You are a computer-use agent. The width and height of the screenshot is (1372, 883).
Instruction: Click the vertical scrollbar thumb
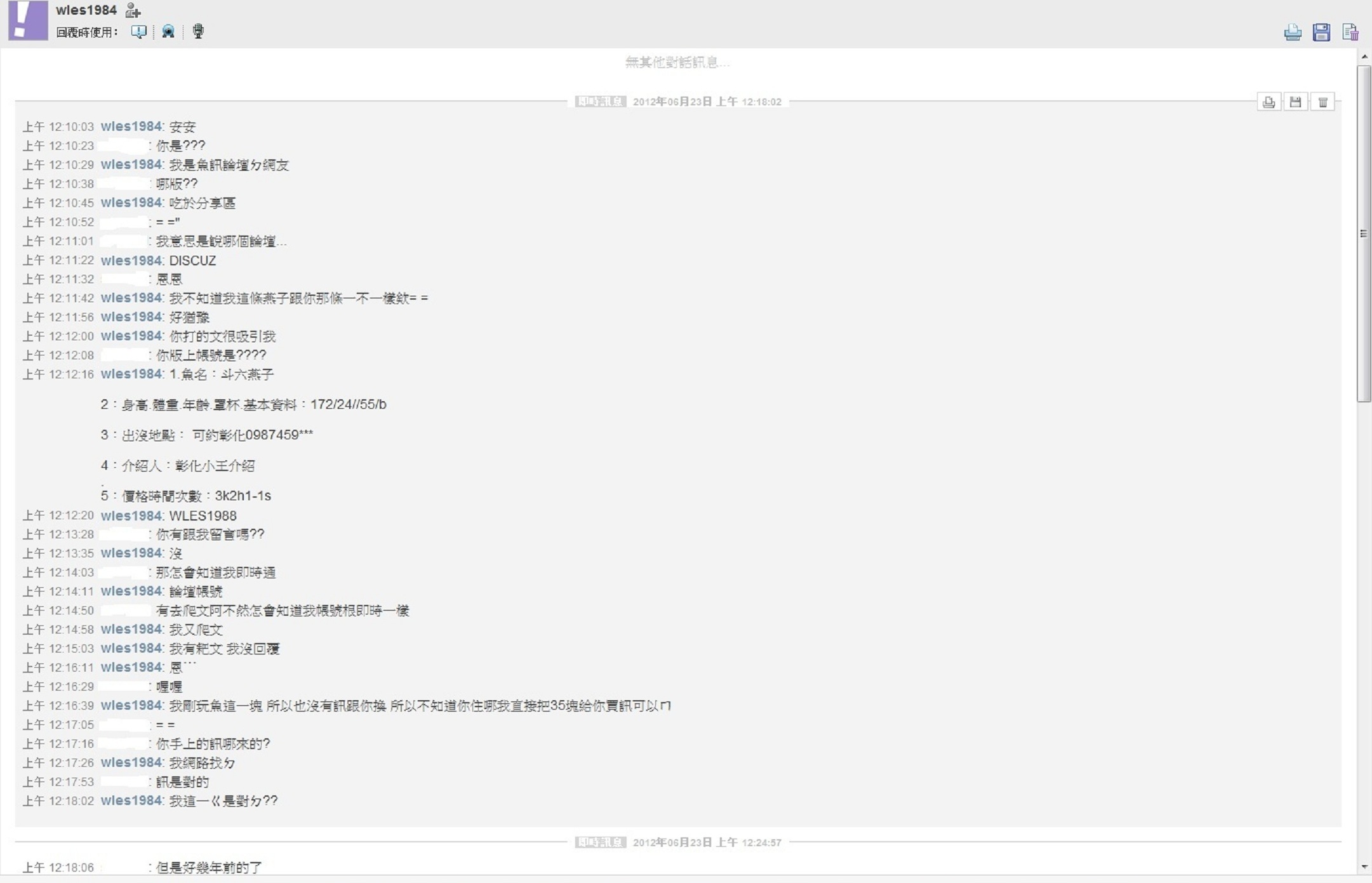pyautogui.click(x=1364, y=233)
